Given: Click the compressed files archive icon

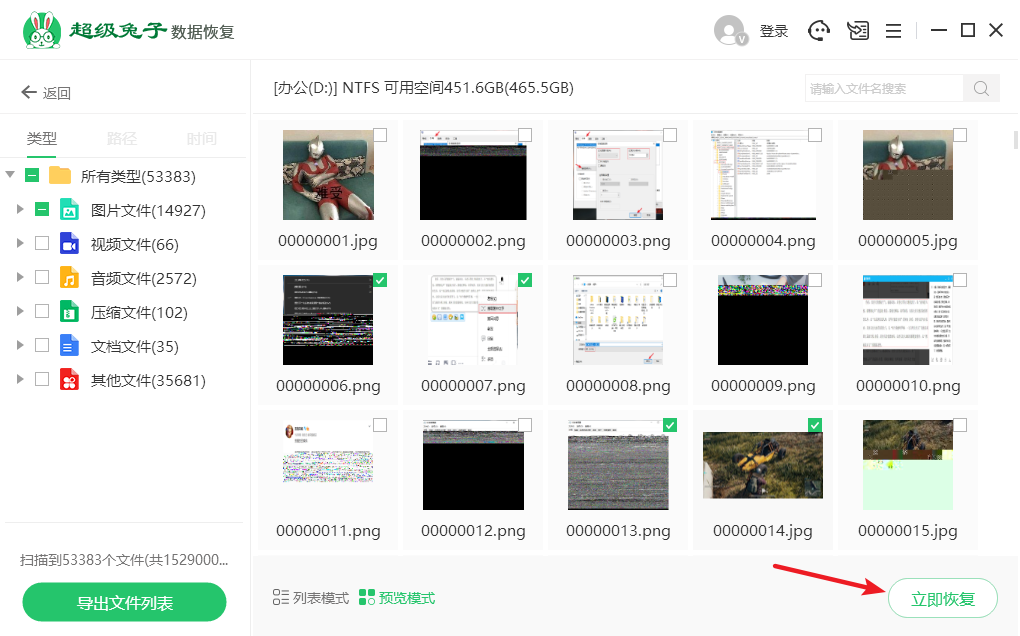Looking at the screenshot, I should (69, 312).
